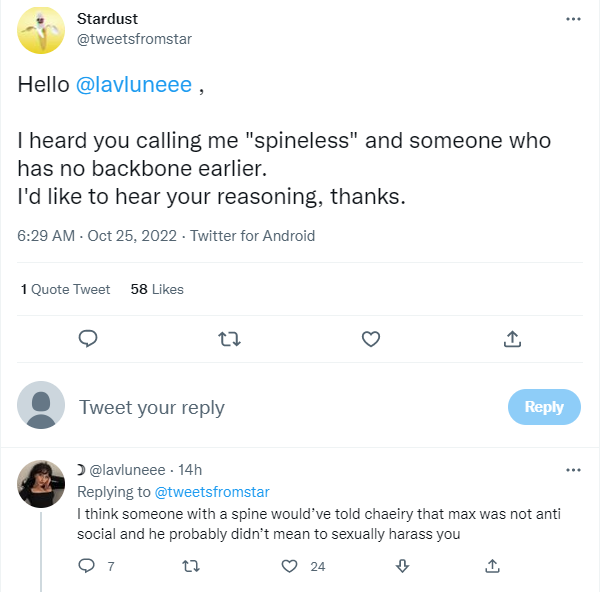Screen dimensions: 601x592
Task: Open more options on Stardust's tweet
Action: click(x=573, y=19)
